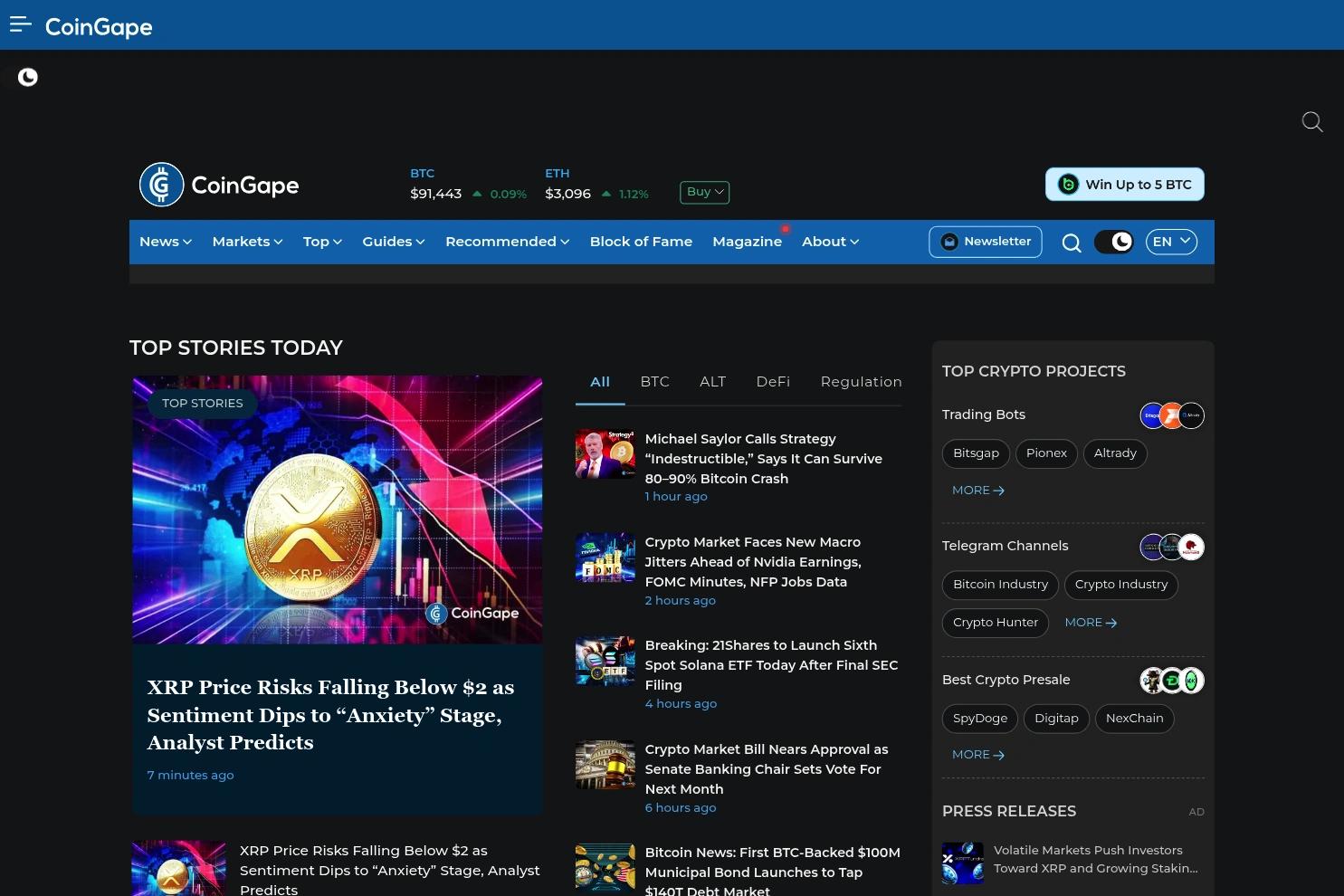Select the Bitcoin Industry chip
1344x896 pixels.
point(1000,585)
